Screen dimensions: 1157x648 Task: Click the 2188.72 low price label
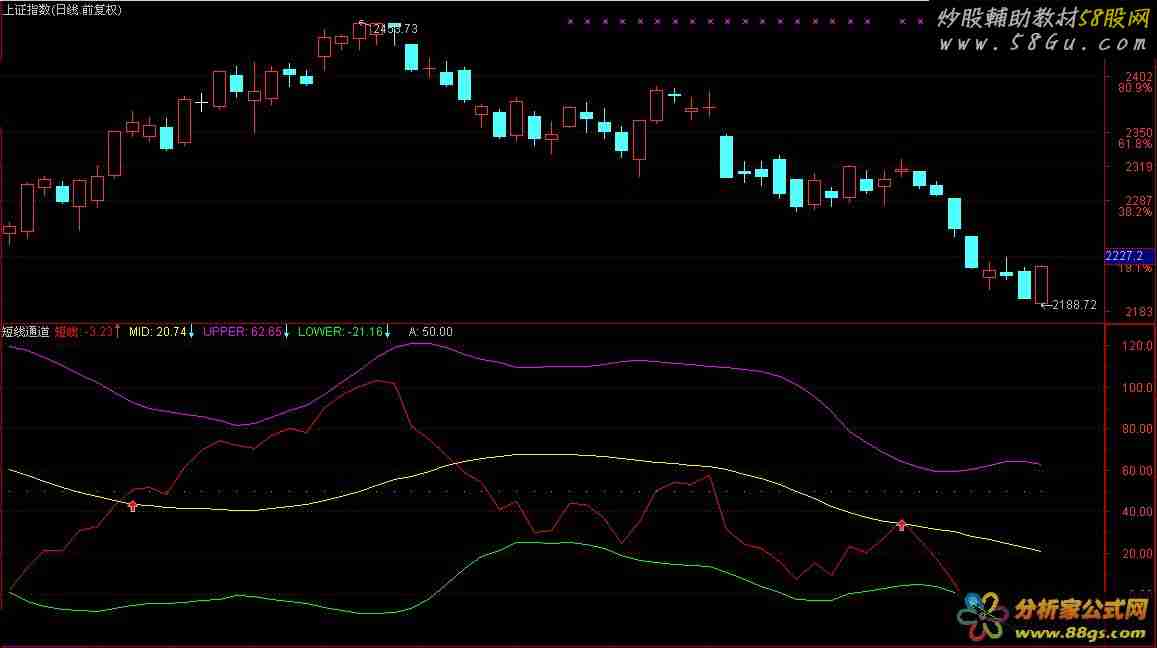tap(1074, 305)
